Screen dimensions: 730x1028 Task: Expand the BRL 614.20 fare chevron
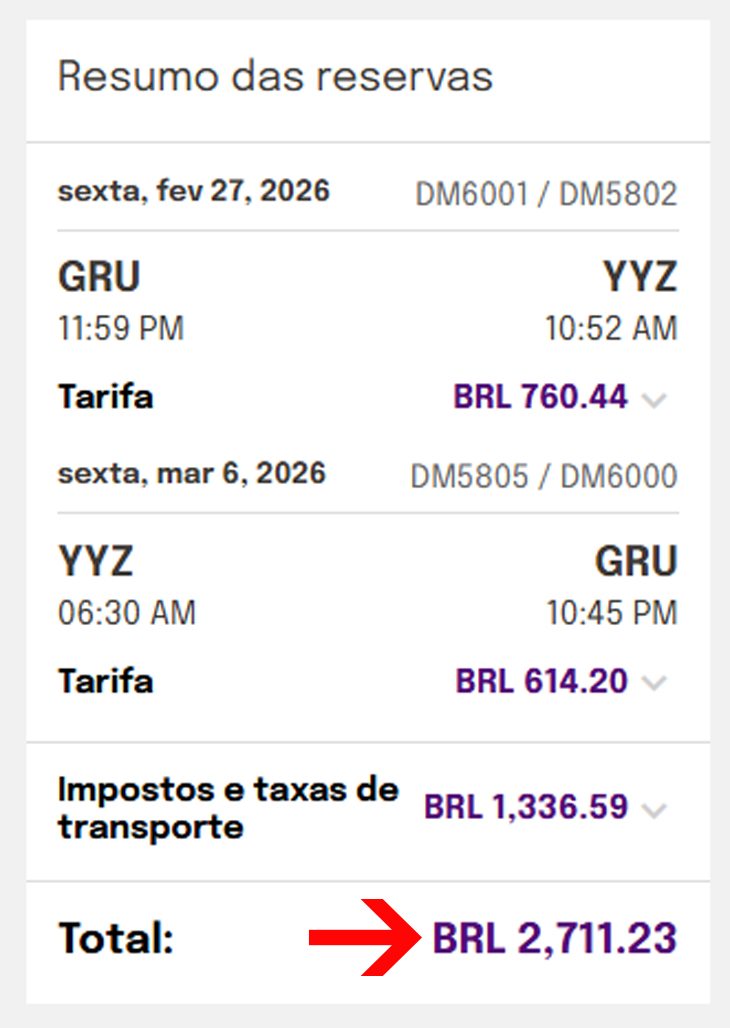coord(654,683)
